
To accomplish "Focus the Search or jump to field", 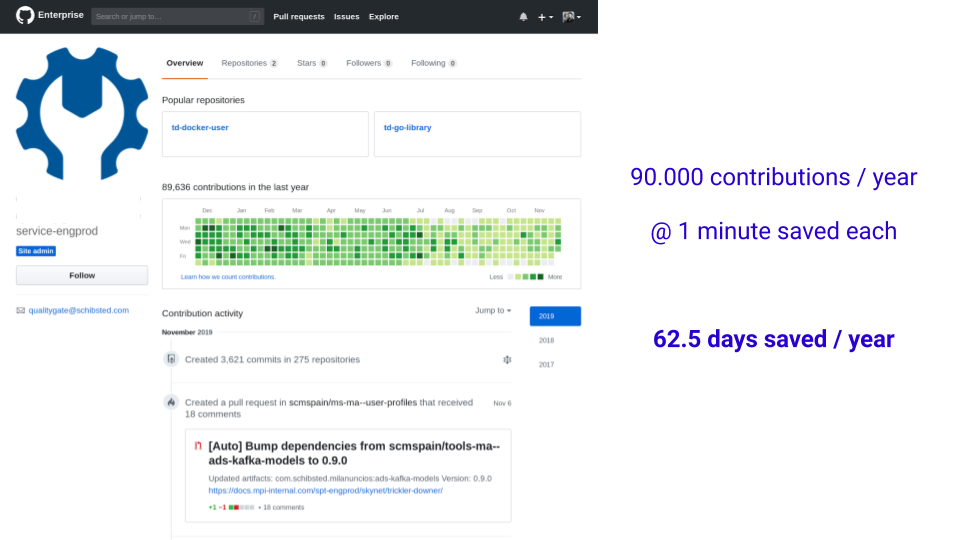I will (x=170, y=17).
